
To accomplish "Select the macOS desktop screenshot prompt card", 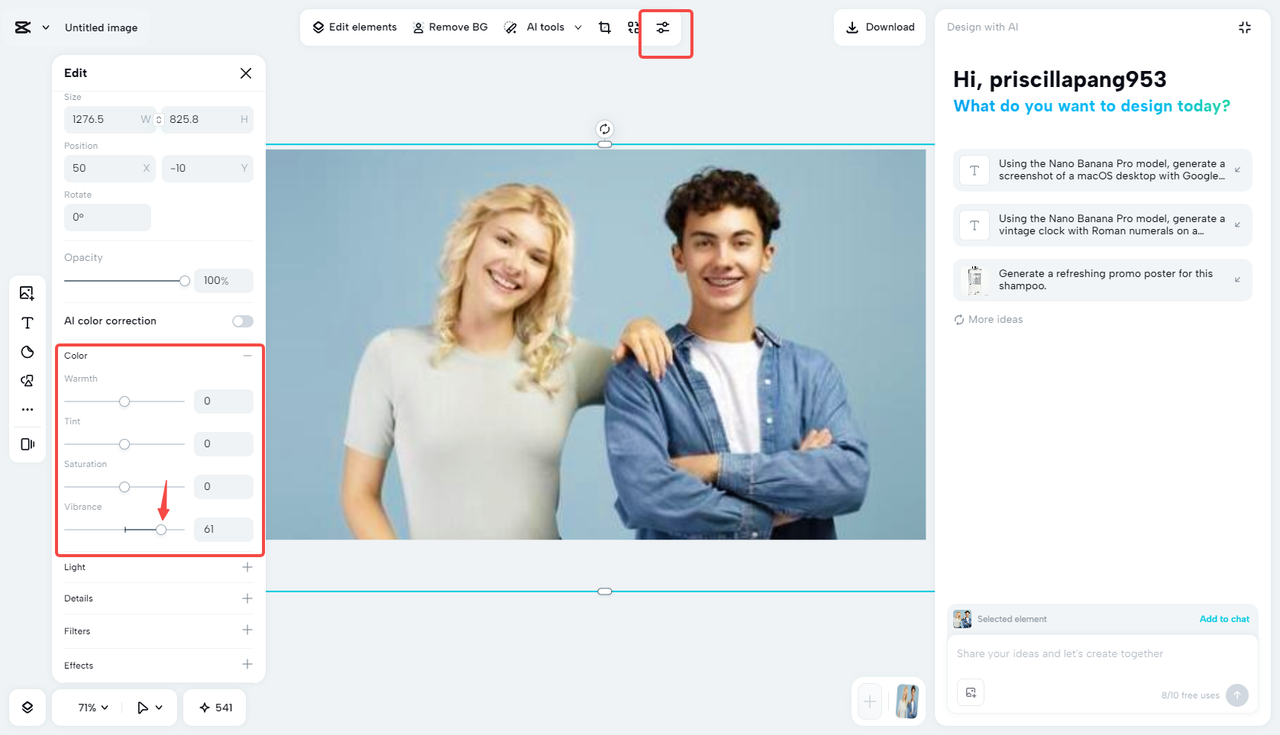I will (1102, 170).
